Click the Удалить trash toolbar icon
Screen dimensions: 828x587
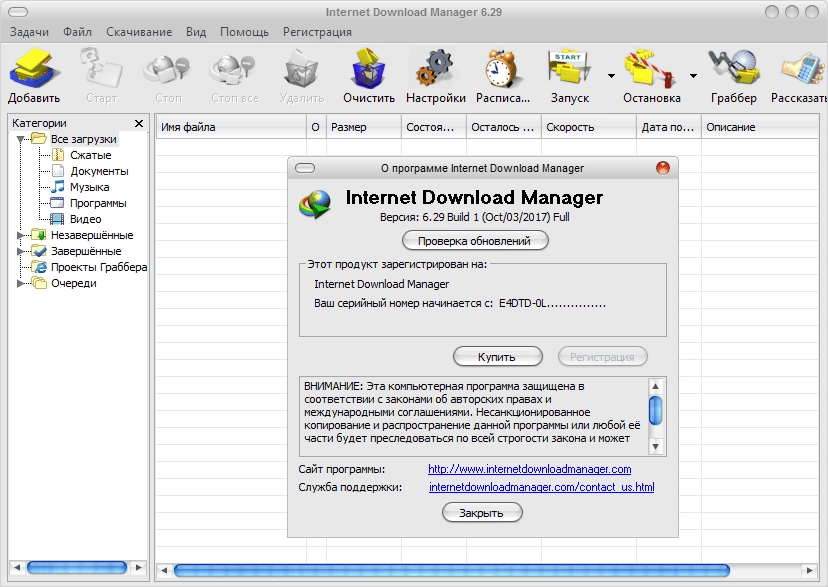301,68
